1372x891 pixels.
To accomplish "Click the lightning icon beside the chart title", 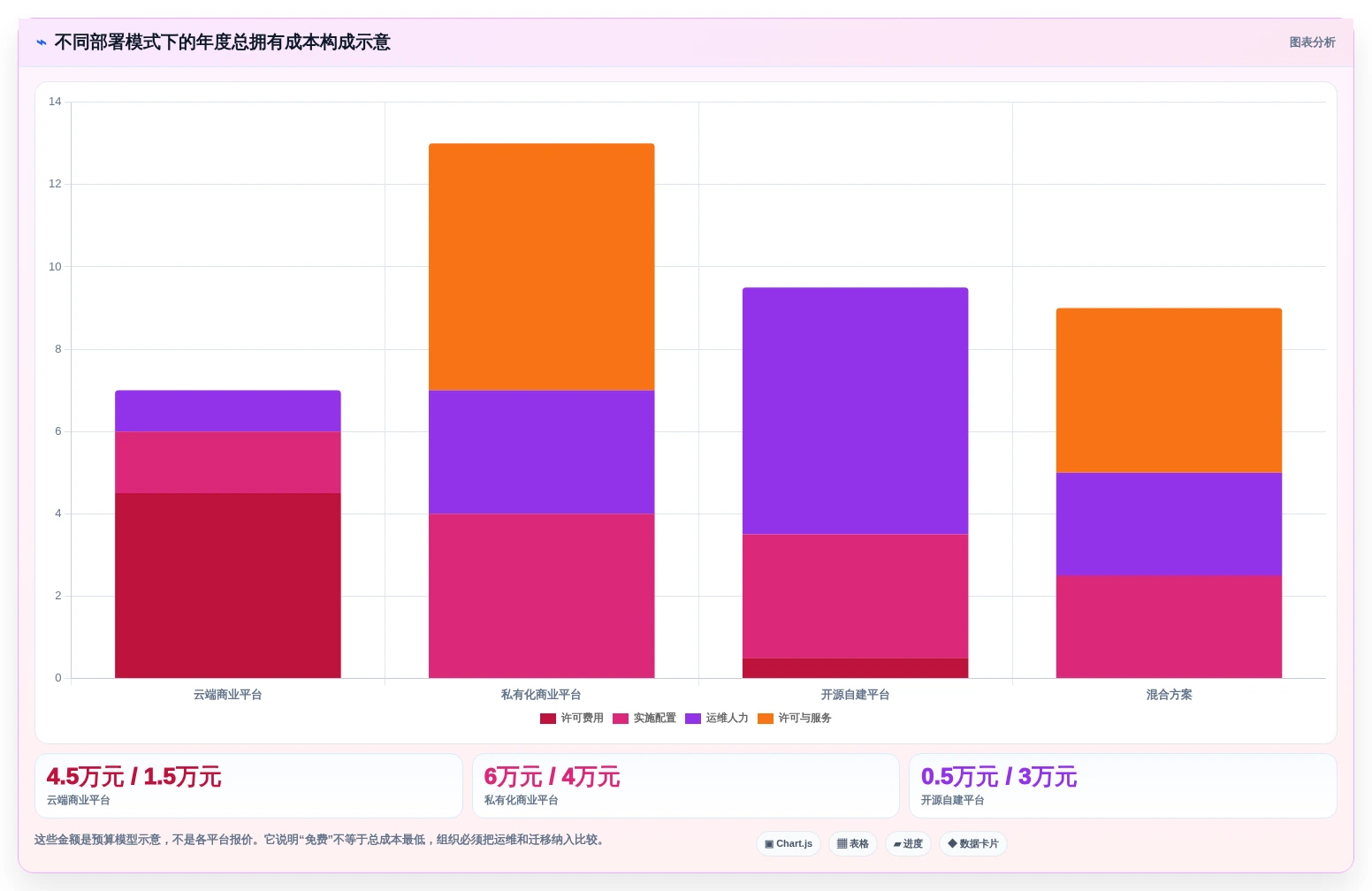I will [x=42, y=42].
